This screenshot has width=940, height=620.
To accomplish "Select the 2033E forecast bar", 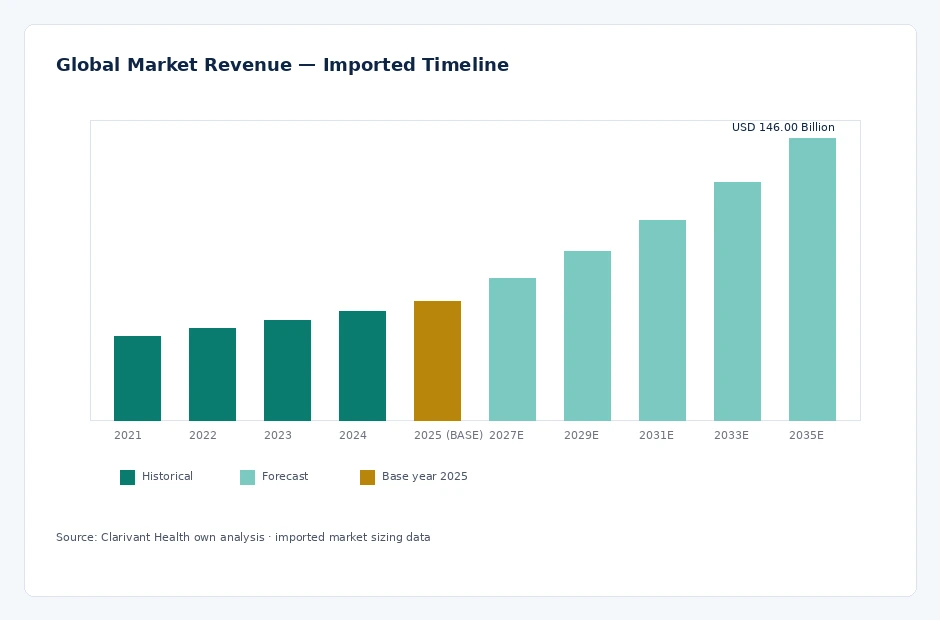I will 737,301.
